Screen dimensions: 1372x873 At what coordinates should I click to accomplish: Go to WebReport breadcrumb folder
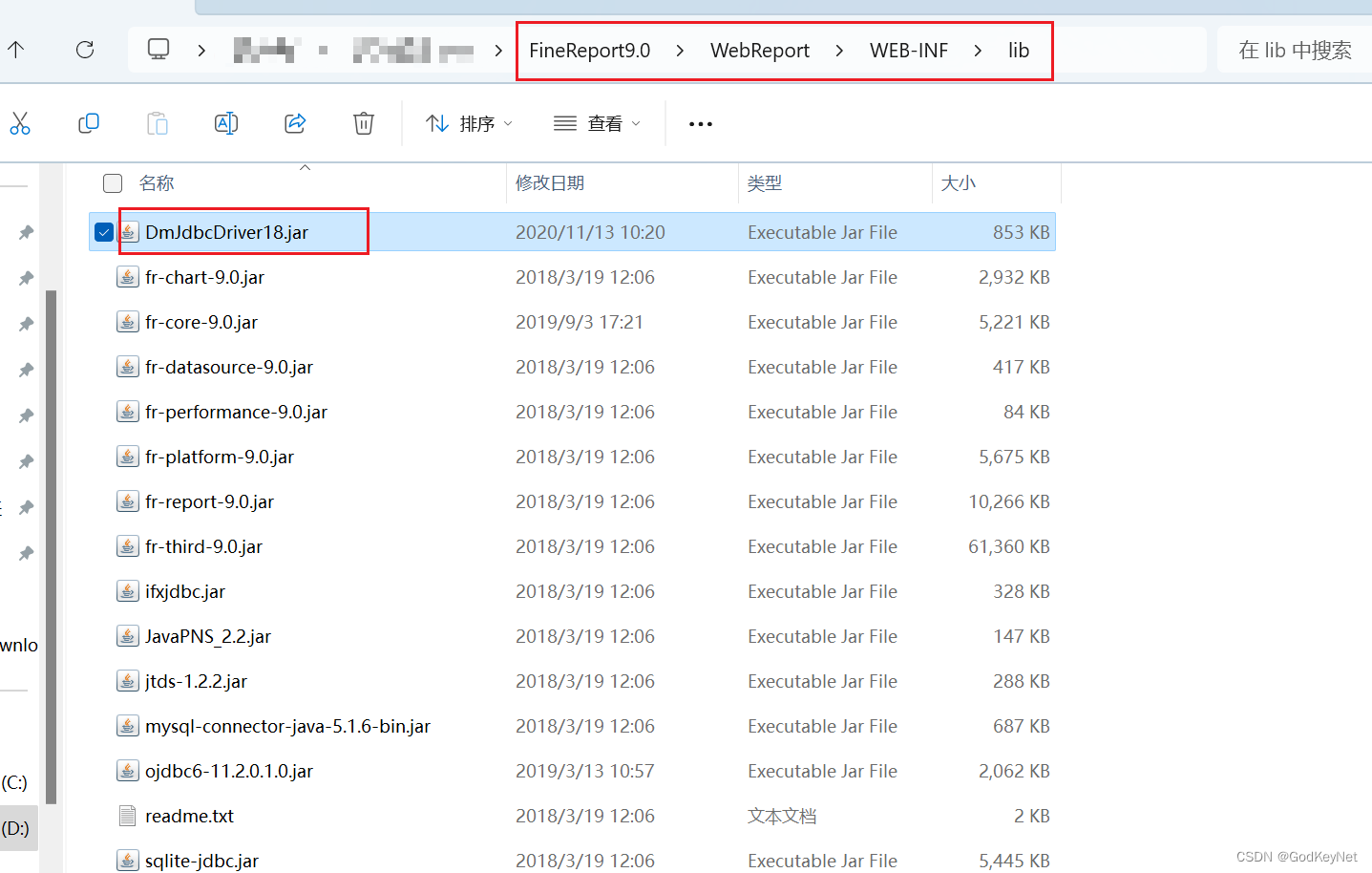(760, 51)
